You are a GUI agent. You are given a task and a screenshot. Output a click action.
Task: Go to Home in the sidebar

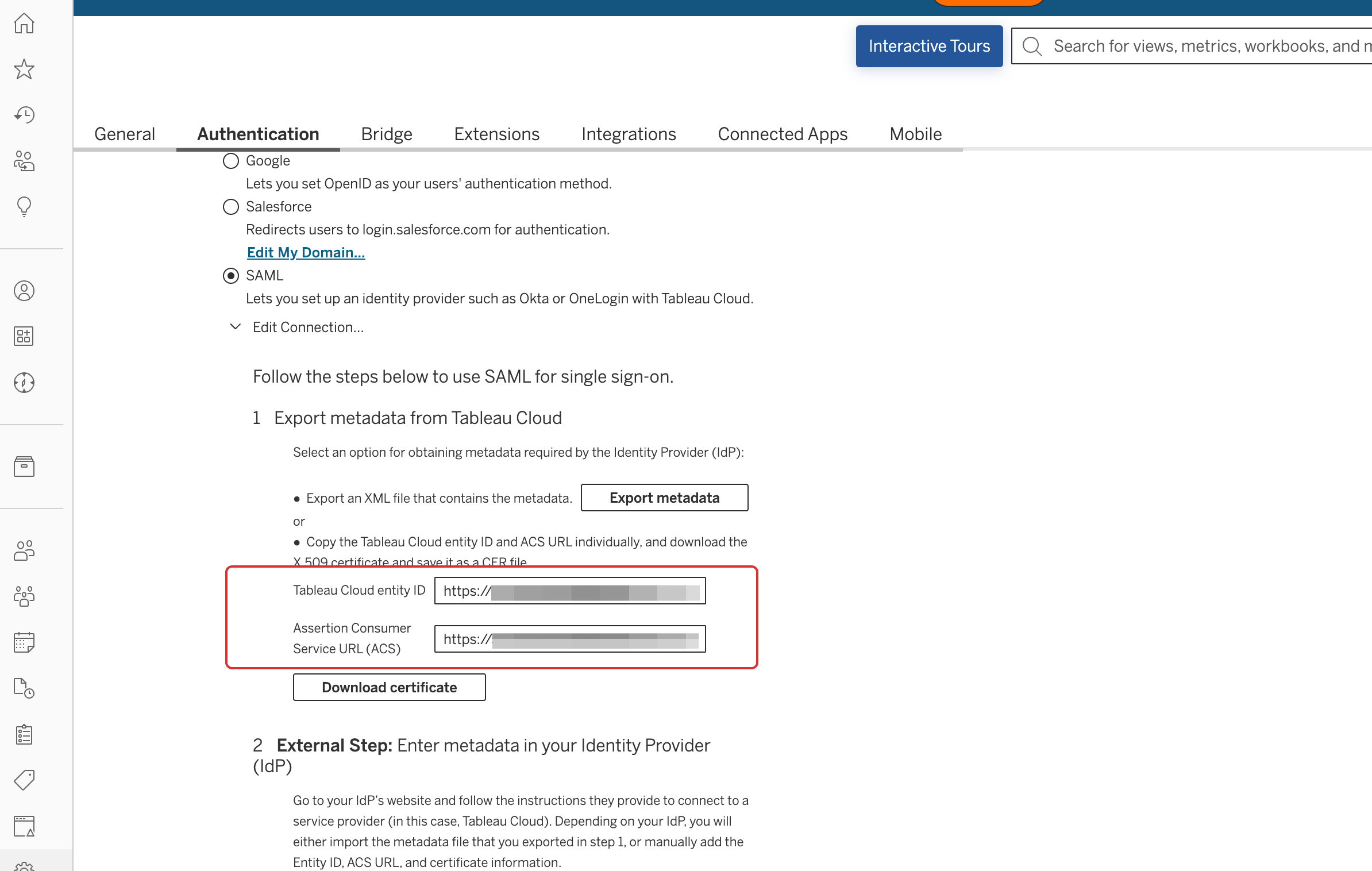coord(24,23)
